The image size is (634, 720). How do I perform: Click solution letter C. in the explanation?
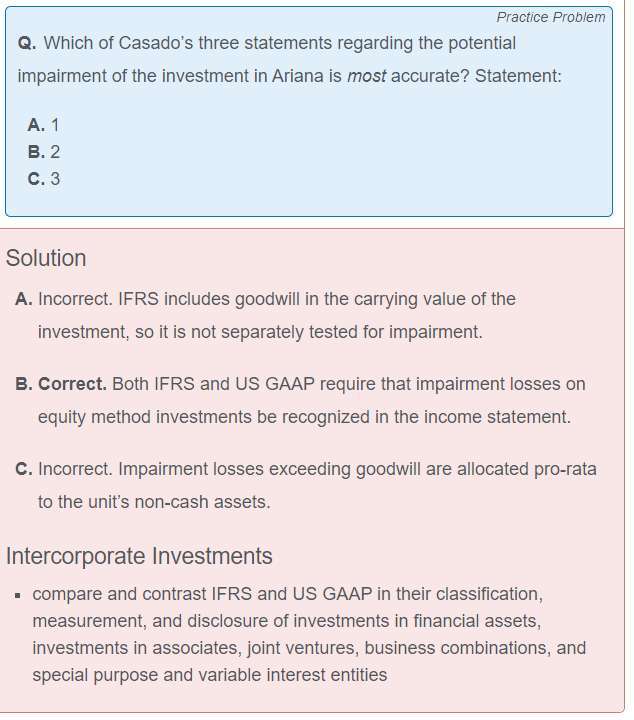point(24,469)
